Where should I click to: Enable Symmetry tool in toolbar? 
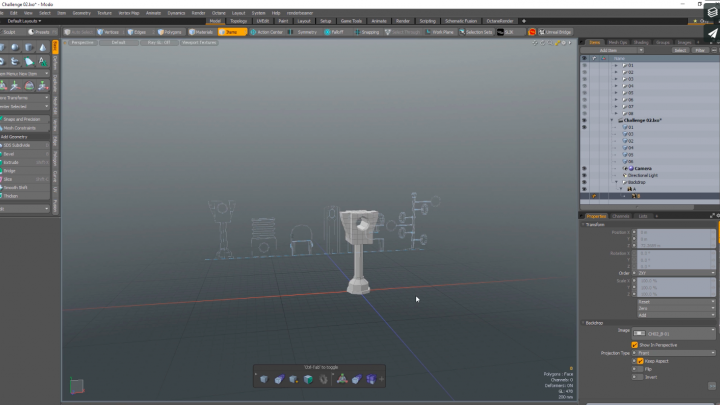[305, 32]
